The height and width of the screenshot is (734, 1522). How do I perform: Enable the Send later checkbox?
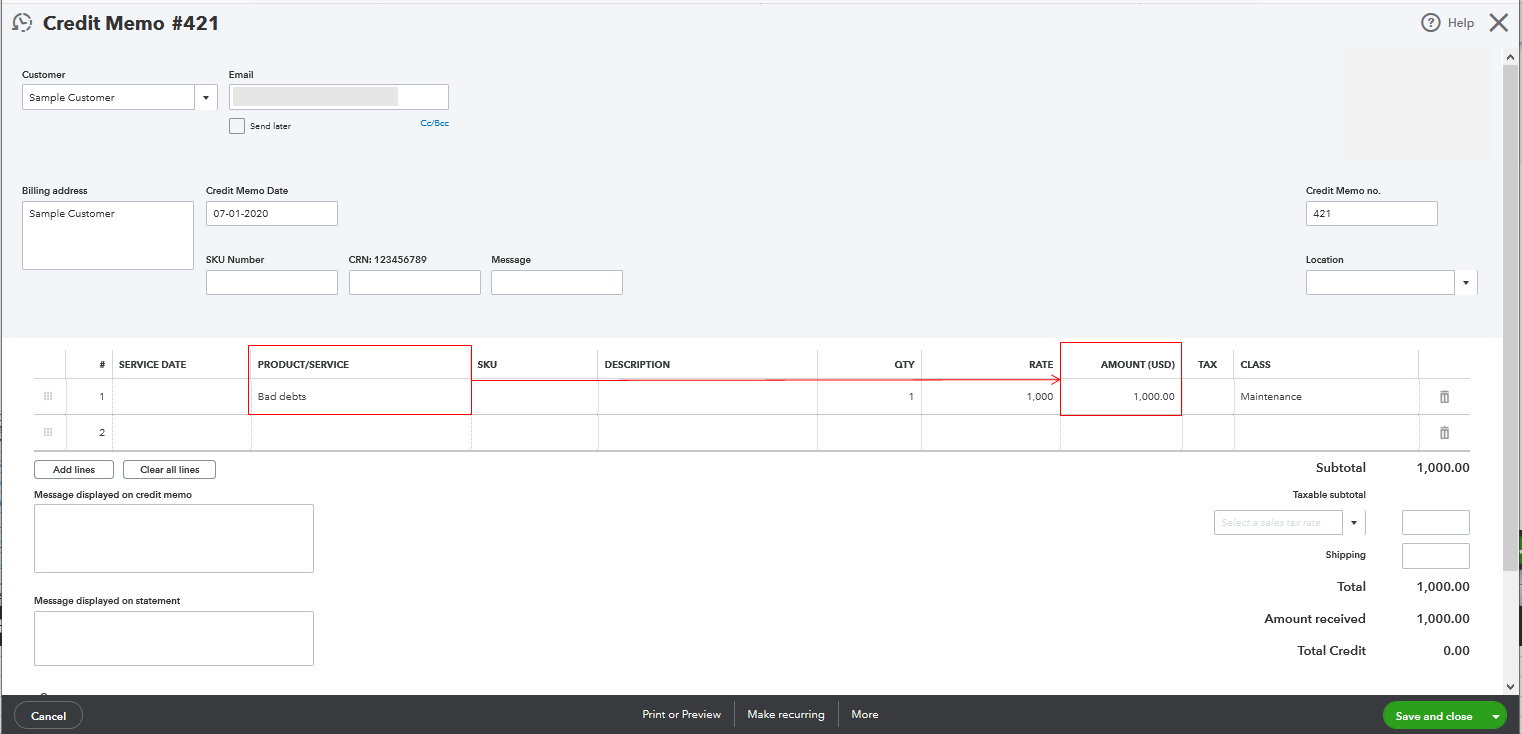point(237,125)
